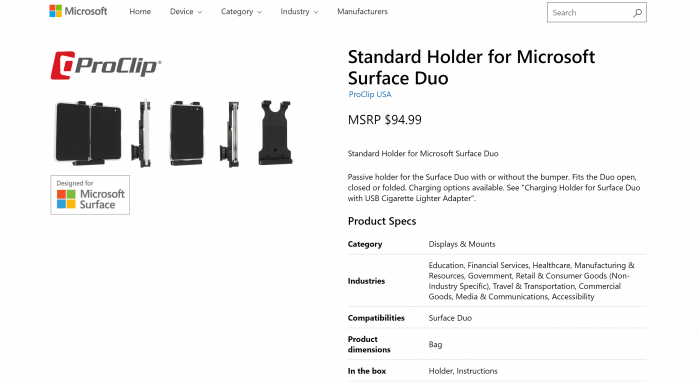The width and height of the screenshot is (700, 382).
Task: Open the ProClip USA manufacturer link
Action: 370,95
